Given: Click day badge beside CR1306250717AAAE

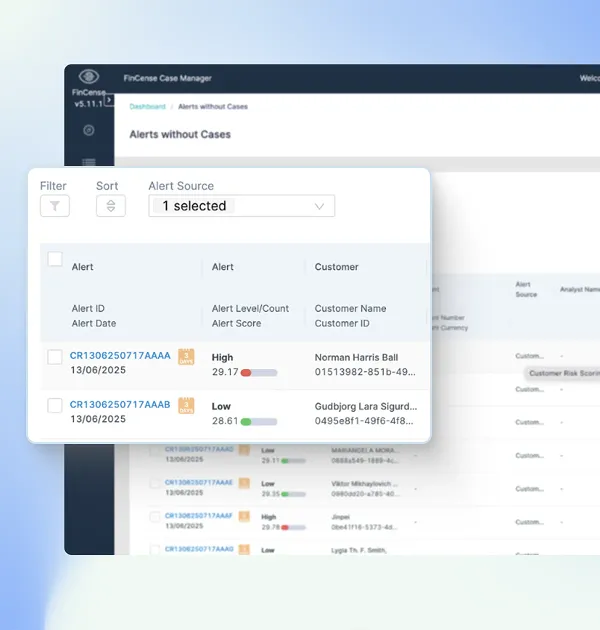Looking at the screenshot, I should pos(244,483).
